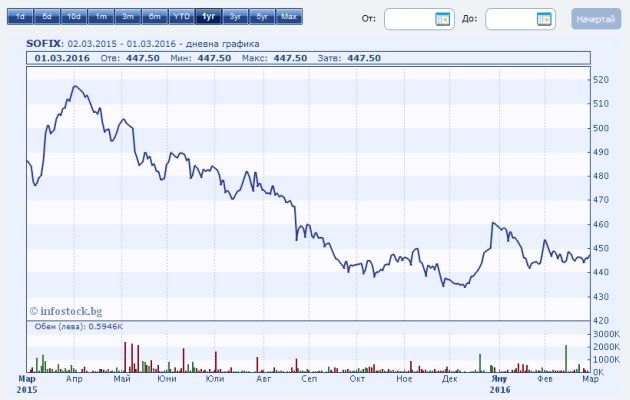Image resolution: width=630 pixels, height=400 pixels.
Task: Show the Max time range
Action: [288, 18]
